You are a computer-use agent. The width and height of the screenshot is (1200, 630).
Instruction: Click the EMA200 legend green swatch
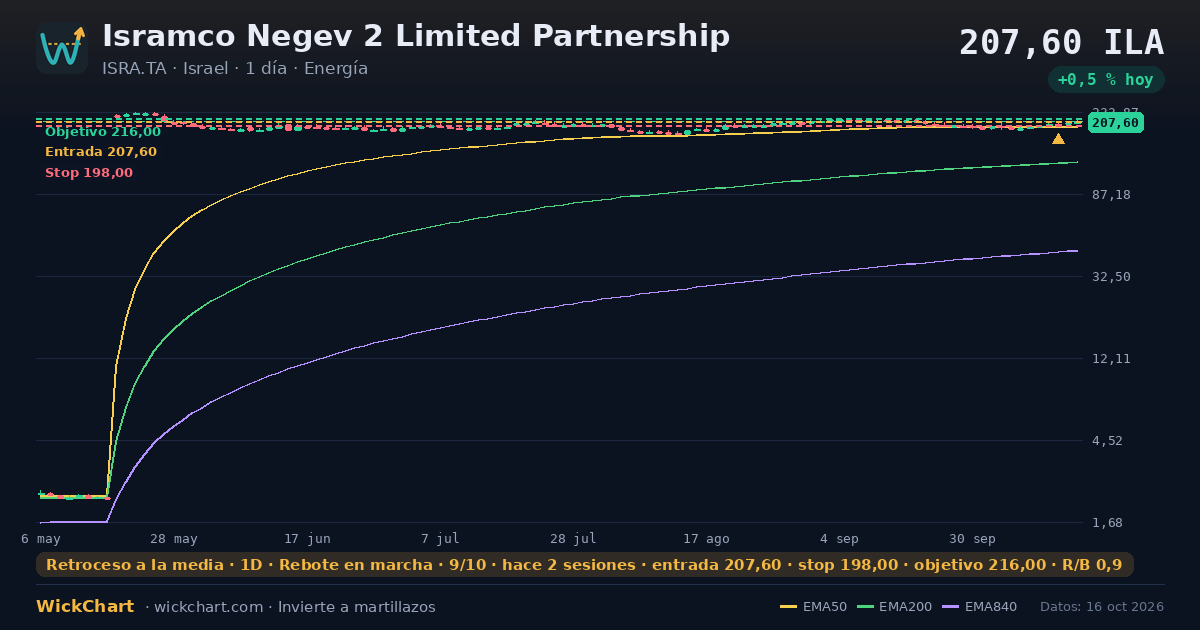coord(865,607)
